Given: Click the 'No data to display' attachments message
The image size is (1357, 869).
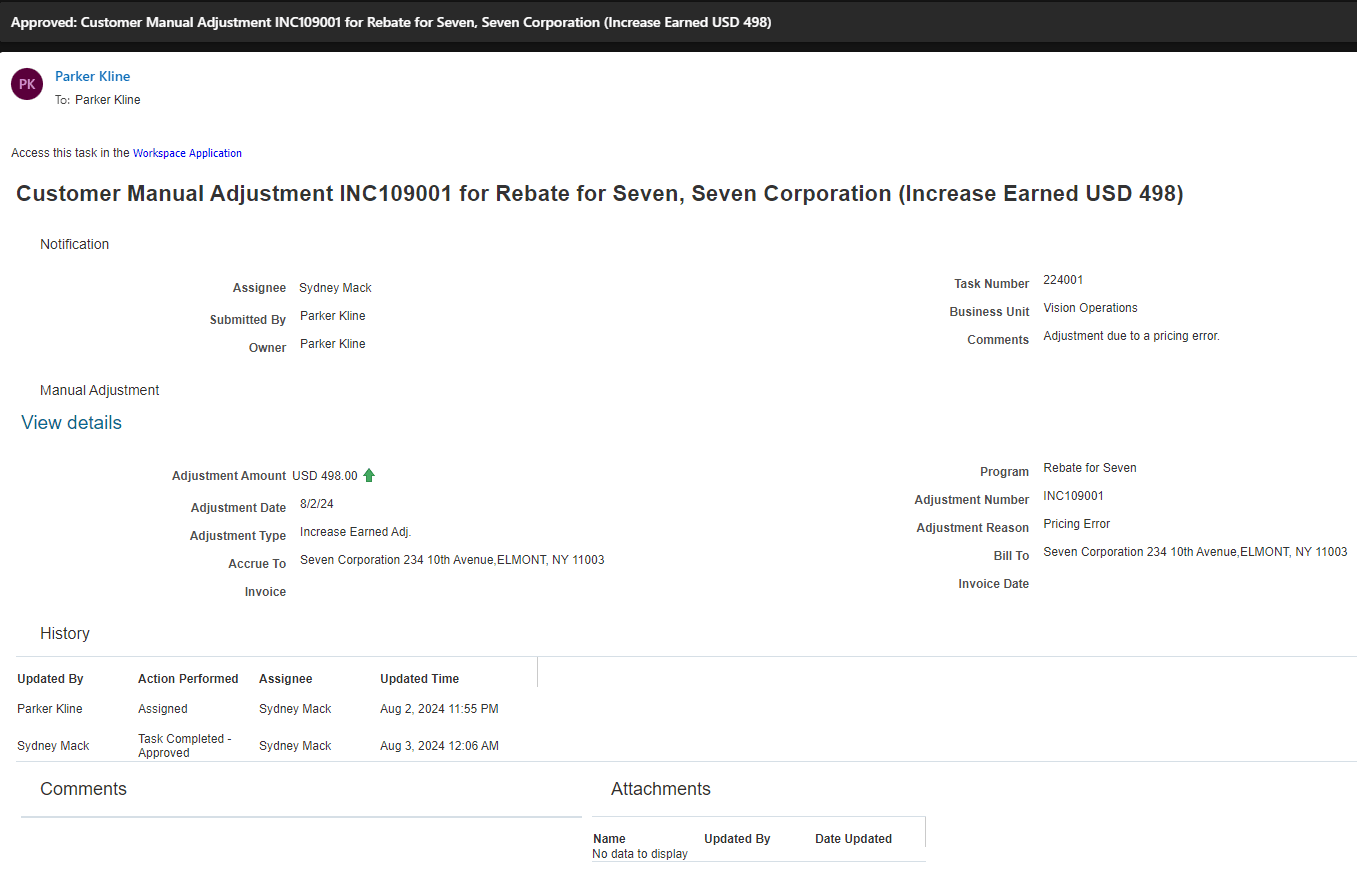Looking at the screenshot, I should coord(640,854).
